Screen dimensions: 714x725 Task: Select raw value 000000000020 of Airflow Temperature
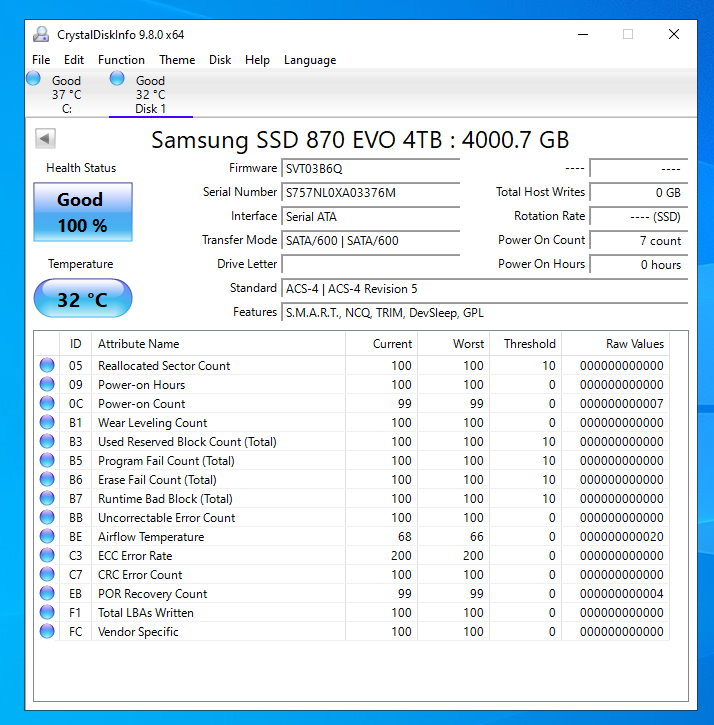point(622,536)
